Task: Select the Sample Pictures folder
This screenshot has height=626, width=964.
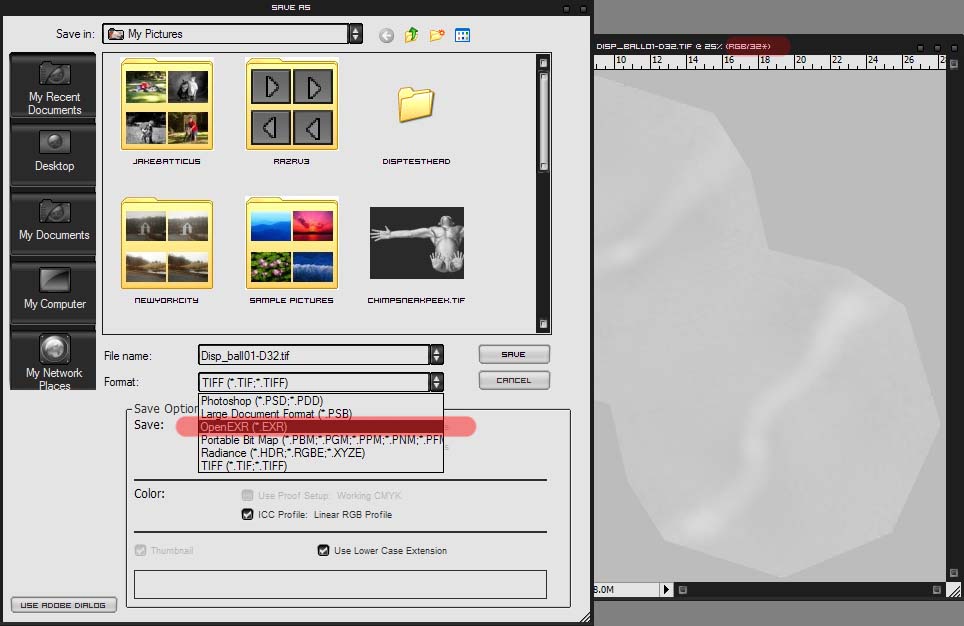Action: click(291, 250)
